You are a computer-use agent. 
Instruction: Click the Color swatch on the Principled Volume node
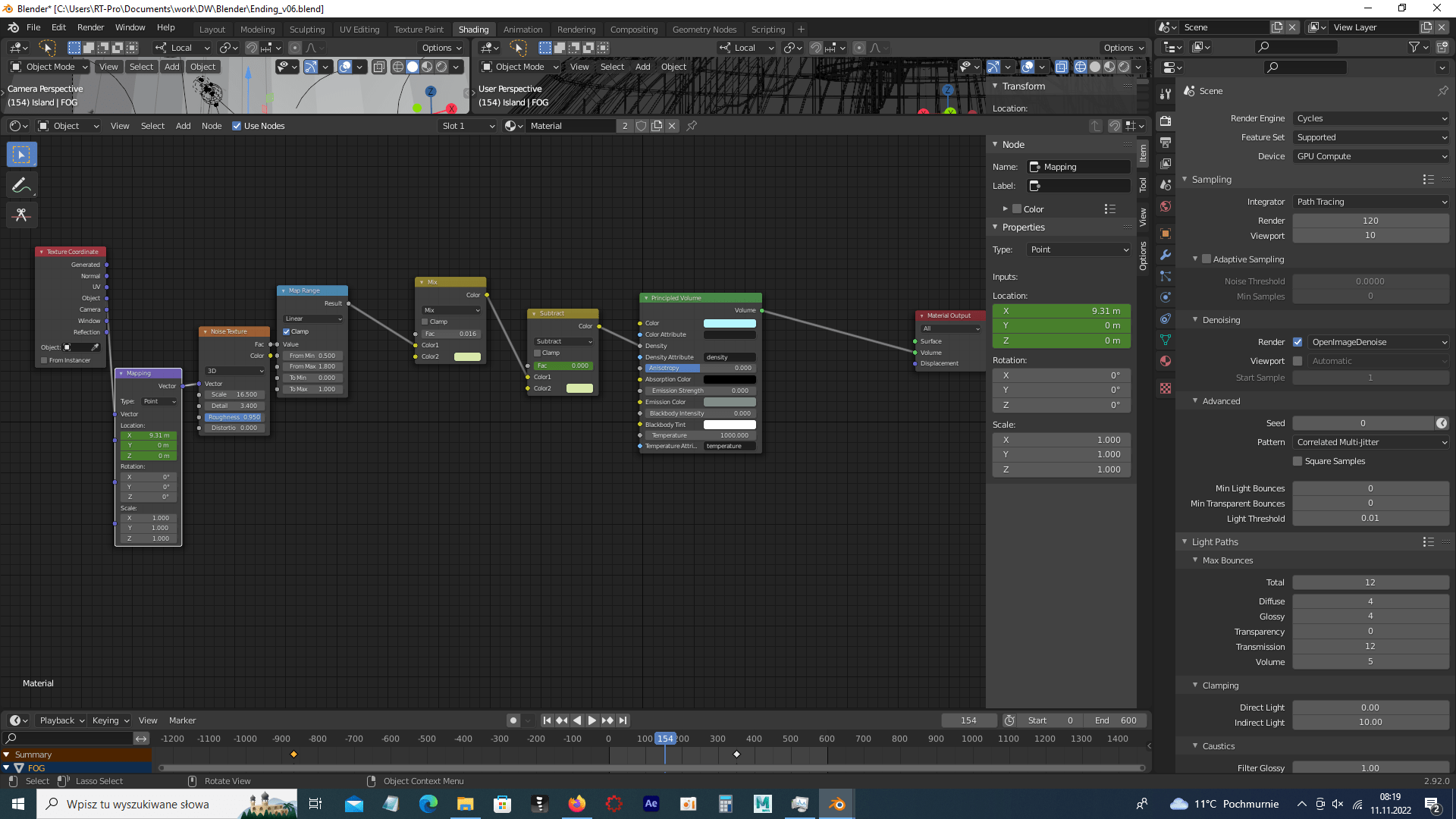730,323
